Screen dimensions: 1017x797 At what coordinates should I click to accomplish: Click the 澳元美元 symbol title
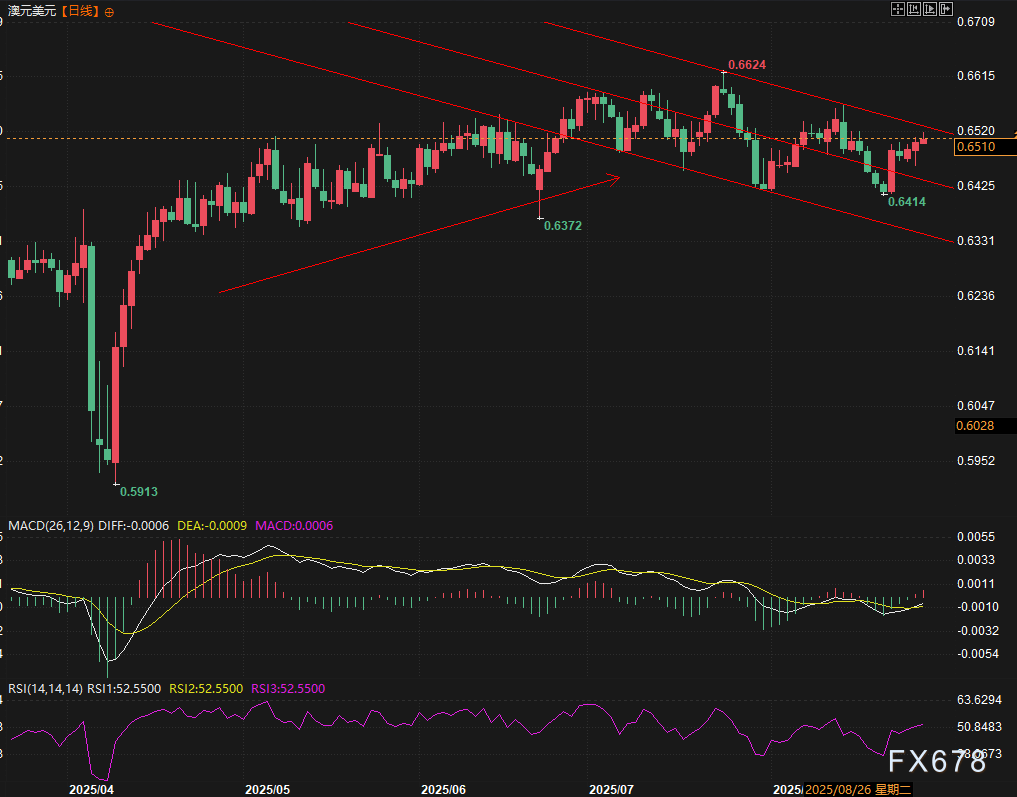point(32,12)
